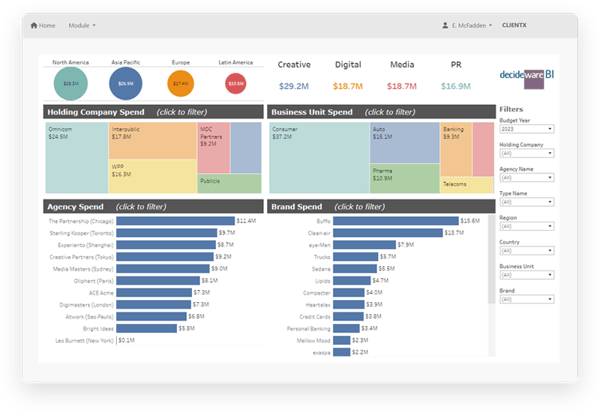Open the E. McFadden user menu
This screenshot has width=600, height=413.
click(472, 25)
